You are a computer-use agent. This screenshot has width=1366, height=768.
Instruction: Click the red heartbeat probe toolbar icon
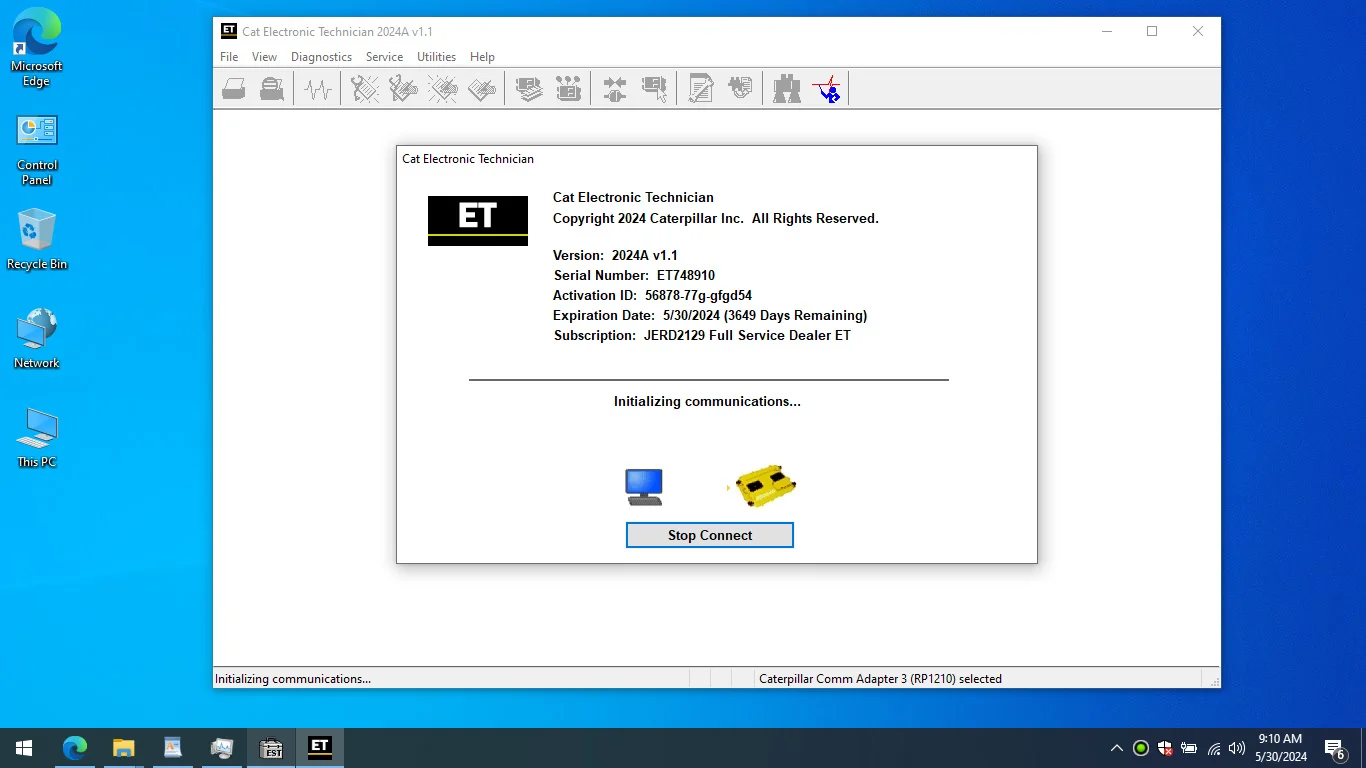click(827, 88)
